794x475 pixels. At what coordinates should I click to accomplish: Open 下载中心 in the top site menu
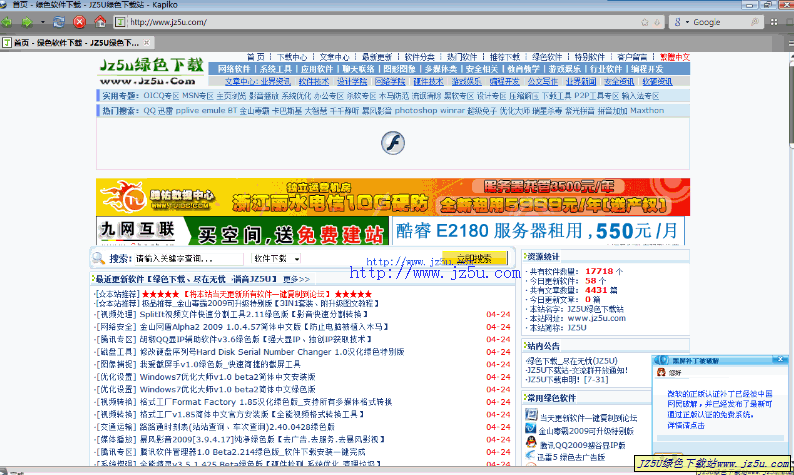click(292, 57)
